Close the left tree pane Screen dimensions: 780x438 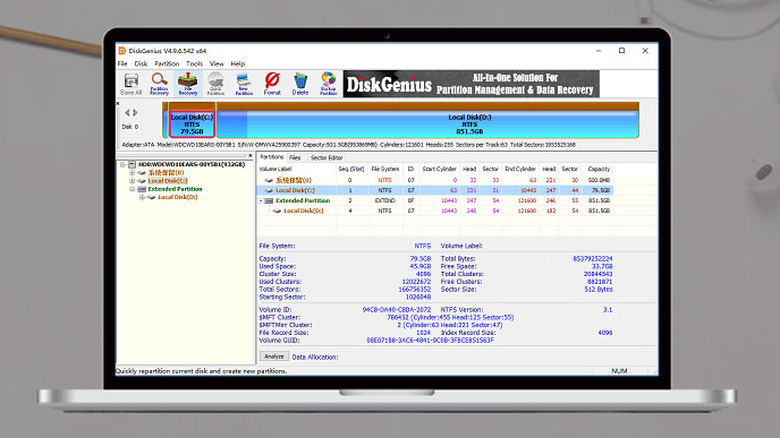[x=250, y=156]
